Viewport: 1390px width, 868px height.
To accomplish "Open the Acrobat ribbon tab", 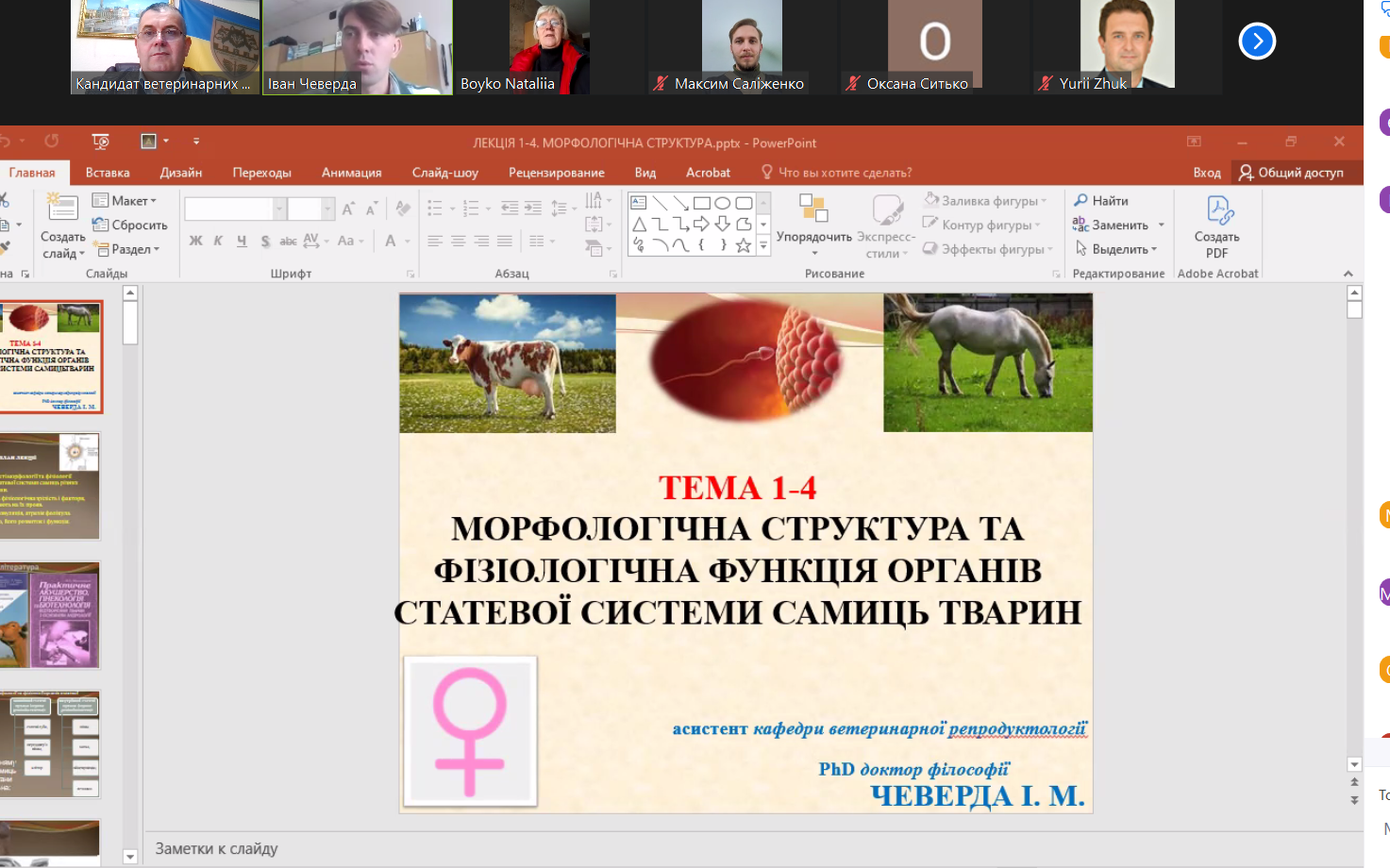I will 708,173.
